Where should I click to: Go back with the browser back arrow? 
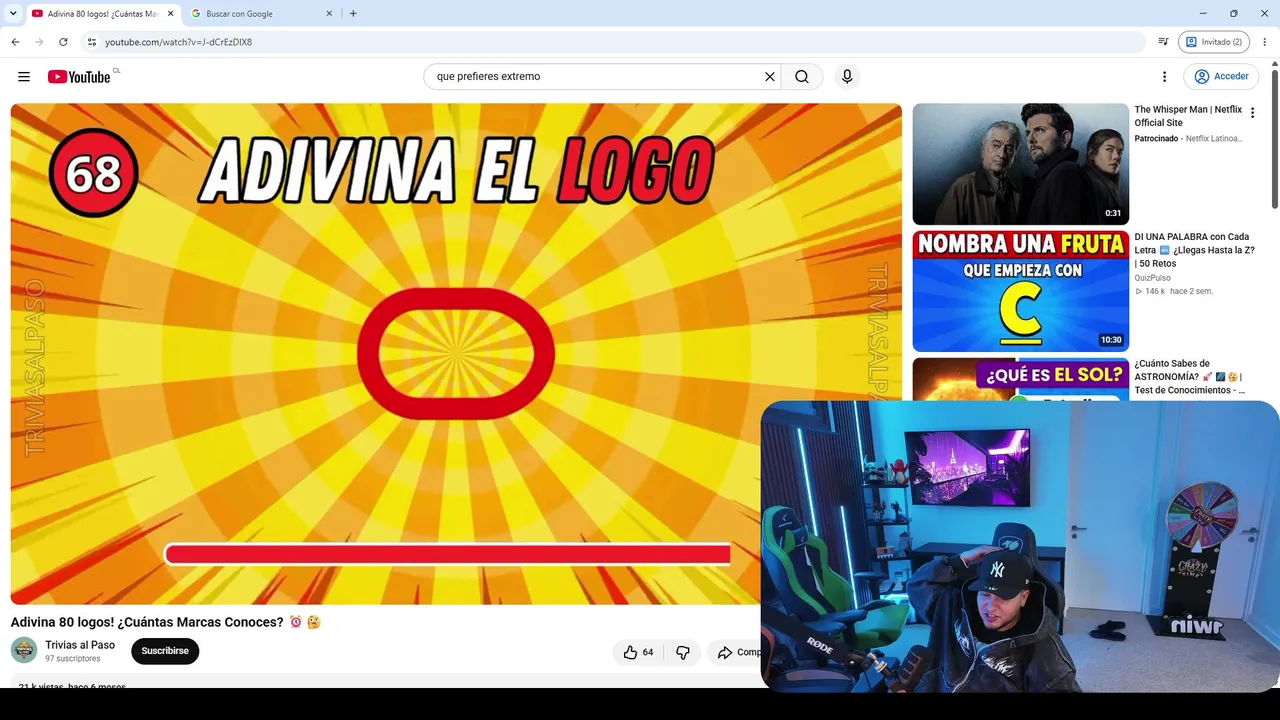click(15, 42)
